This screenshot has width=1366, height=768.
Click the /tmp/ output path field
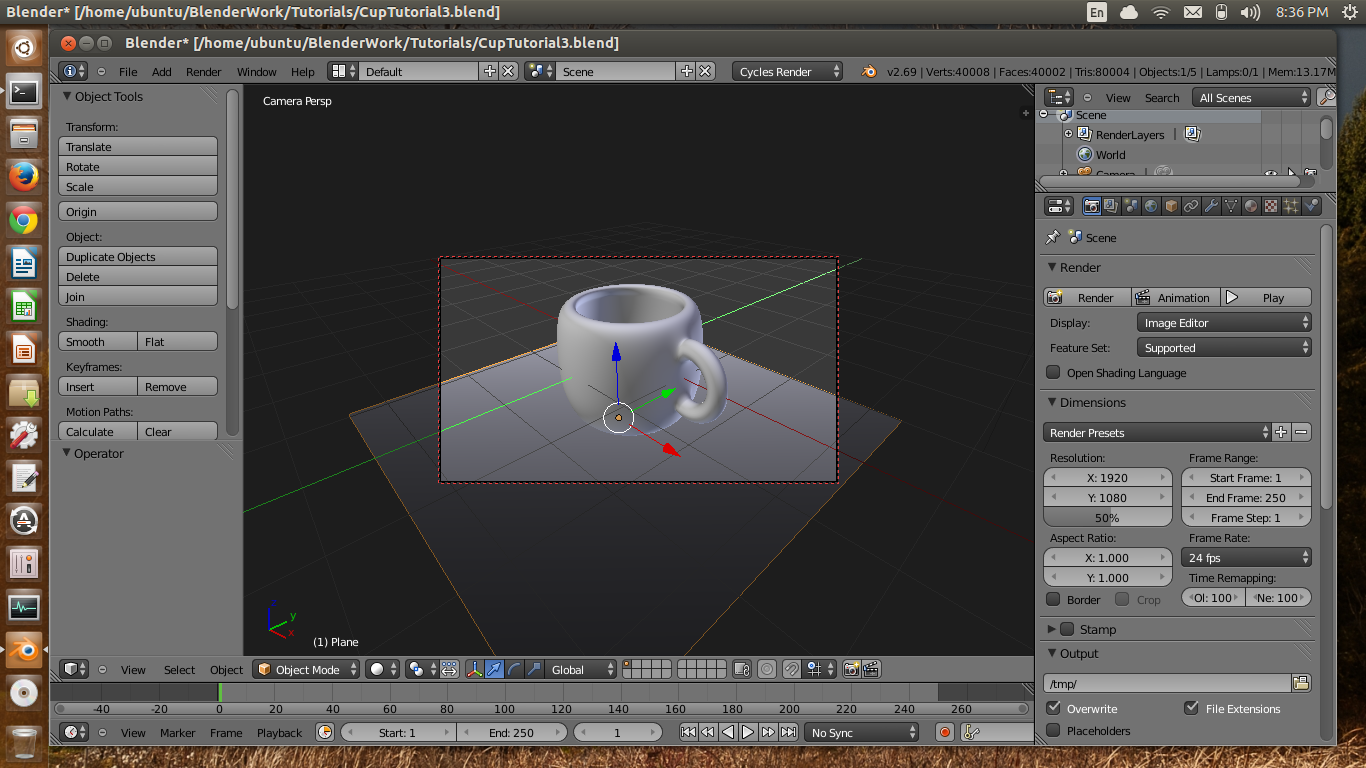tap(1167, 683)
